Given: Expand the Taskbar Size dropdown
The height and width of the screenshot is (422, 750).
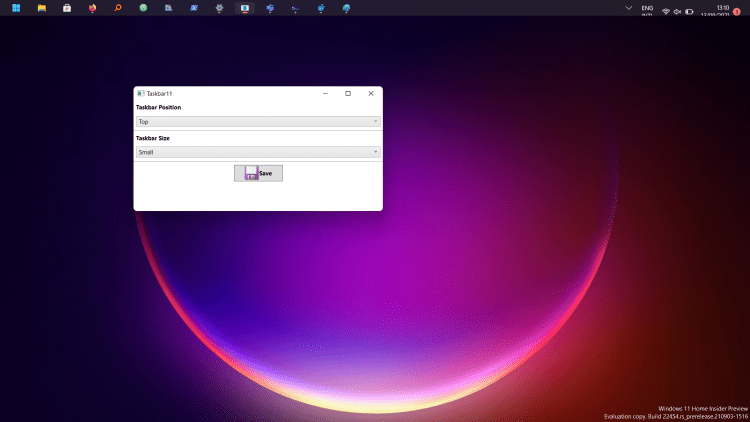Looking at the screenshot, I should (258, 152).
